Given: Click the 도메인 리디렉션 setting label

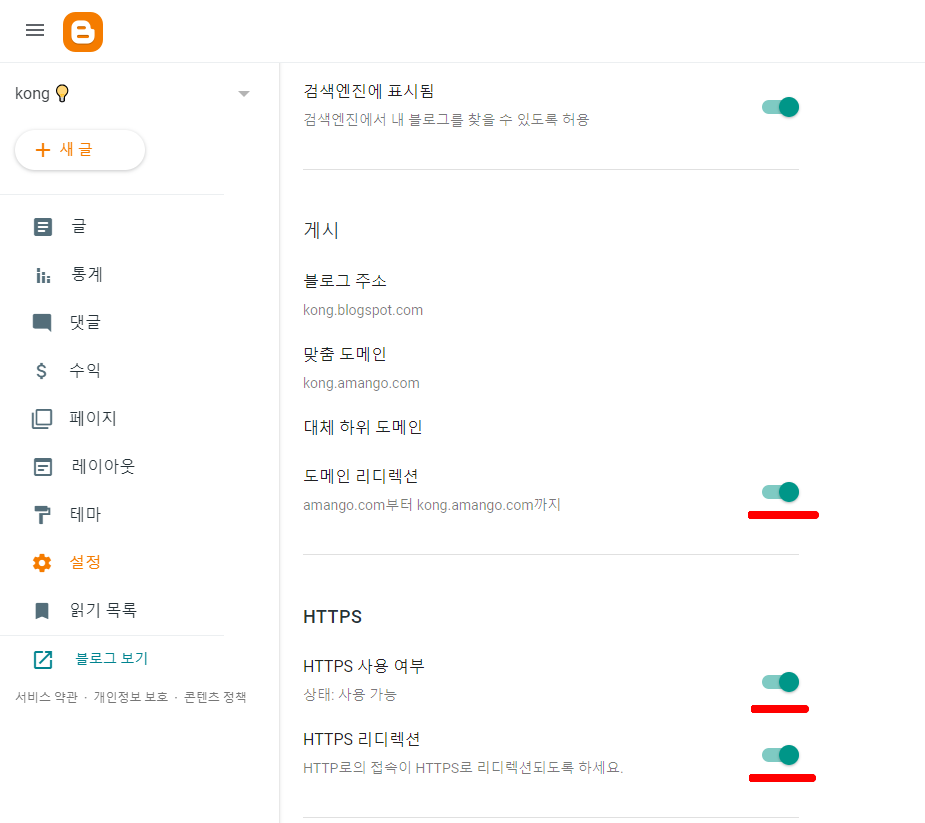Looking at the screenshot, I should pyautogui.click(x=361, y=476).
